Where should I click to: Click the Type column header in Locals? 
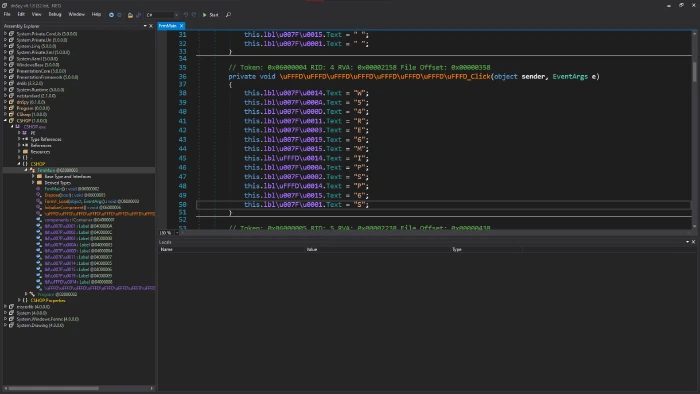(457, 249)
